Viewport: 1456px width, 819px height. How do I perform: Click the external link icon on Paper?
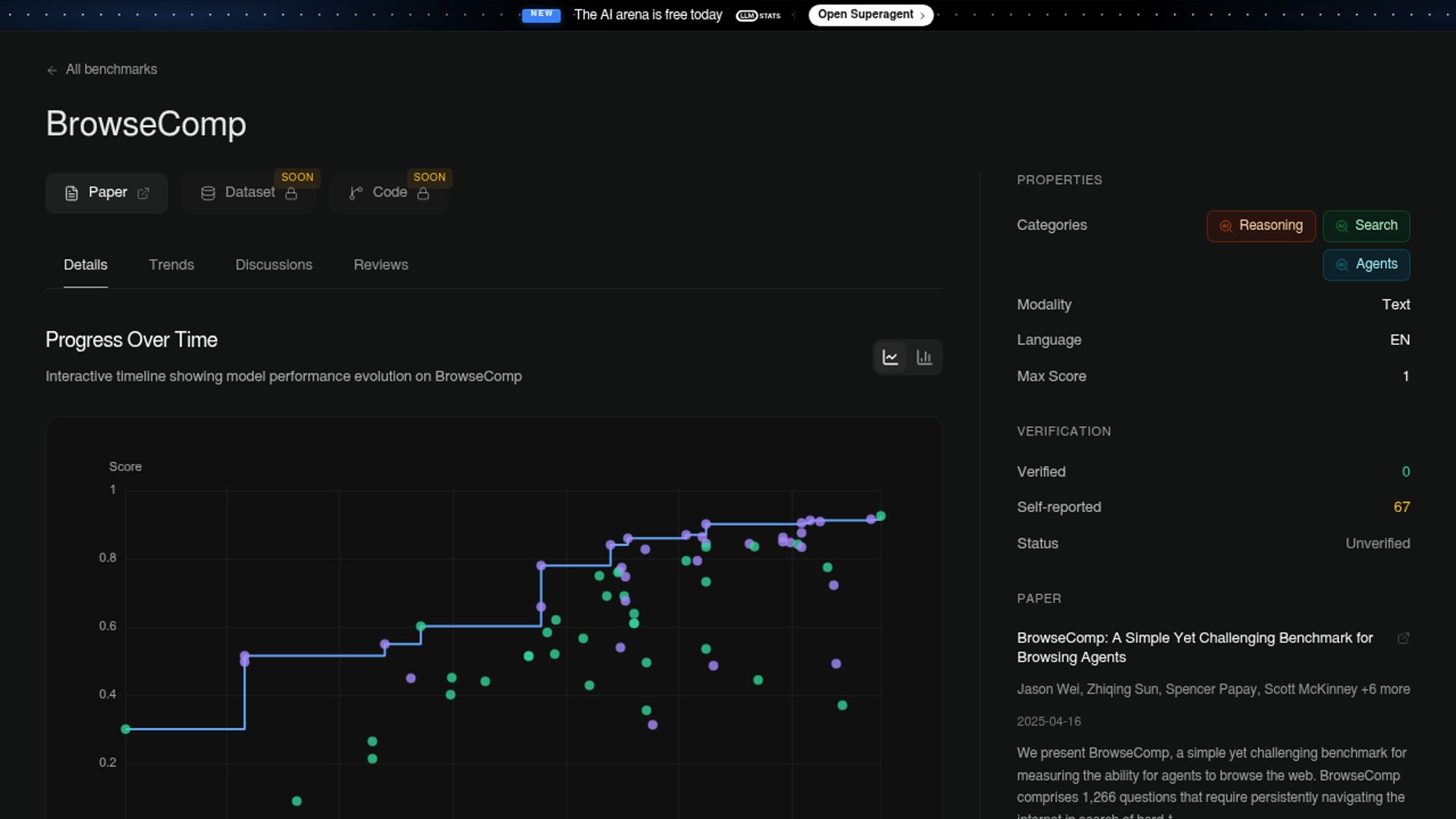coord(143,193)
